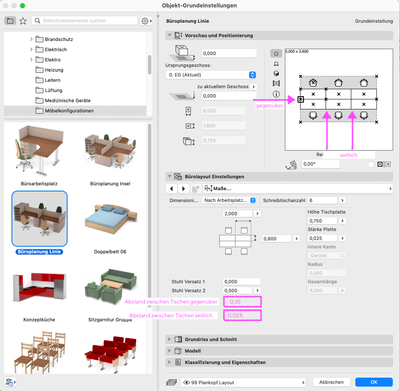
Task: Open the Ursprungsgeschoss story dropdown
Action: (x=211, y=75)
